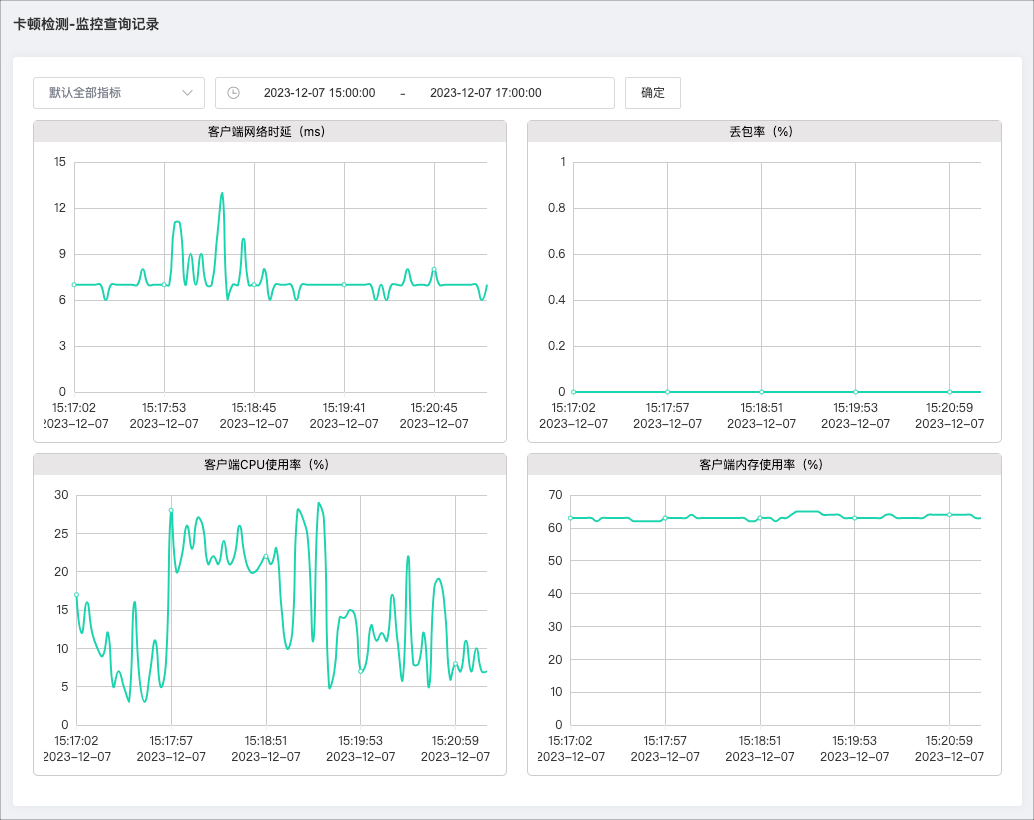Click the 丢包率（%）chart header
The width and height of the screenshot is (1034, 820).
tap(764, 131)
